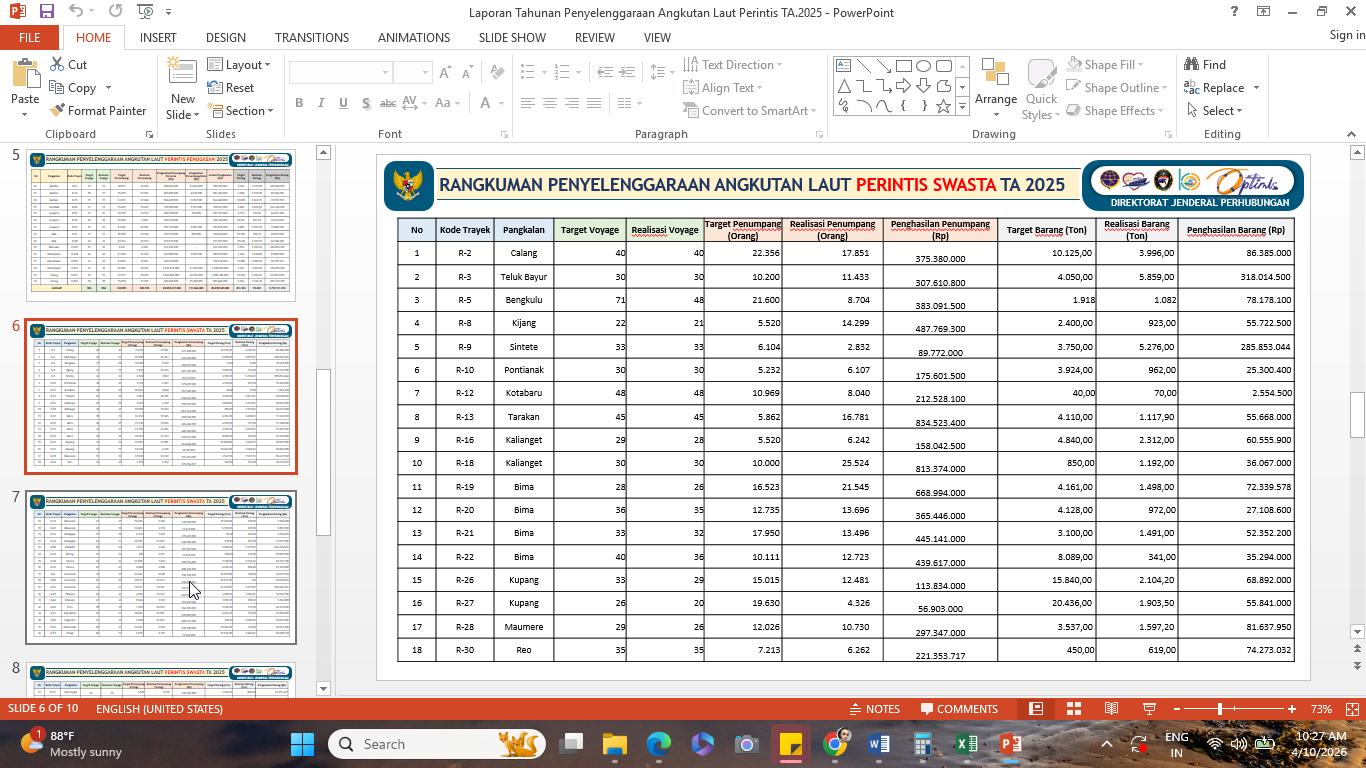Open COMMENTS pane
The width and height of the screenshot is (1366, 768).
pos(959,709)
